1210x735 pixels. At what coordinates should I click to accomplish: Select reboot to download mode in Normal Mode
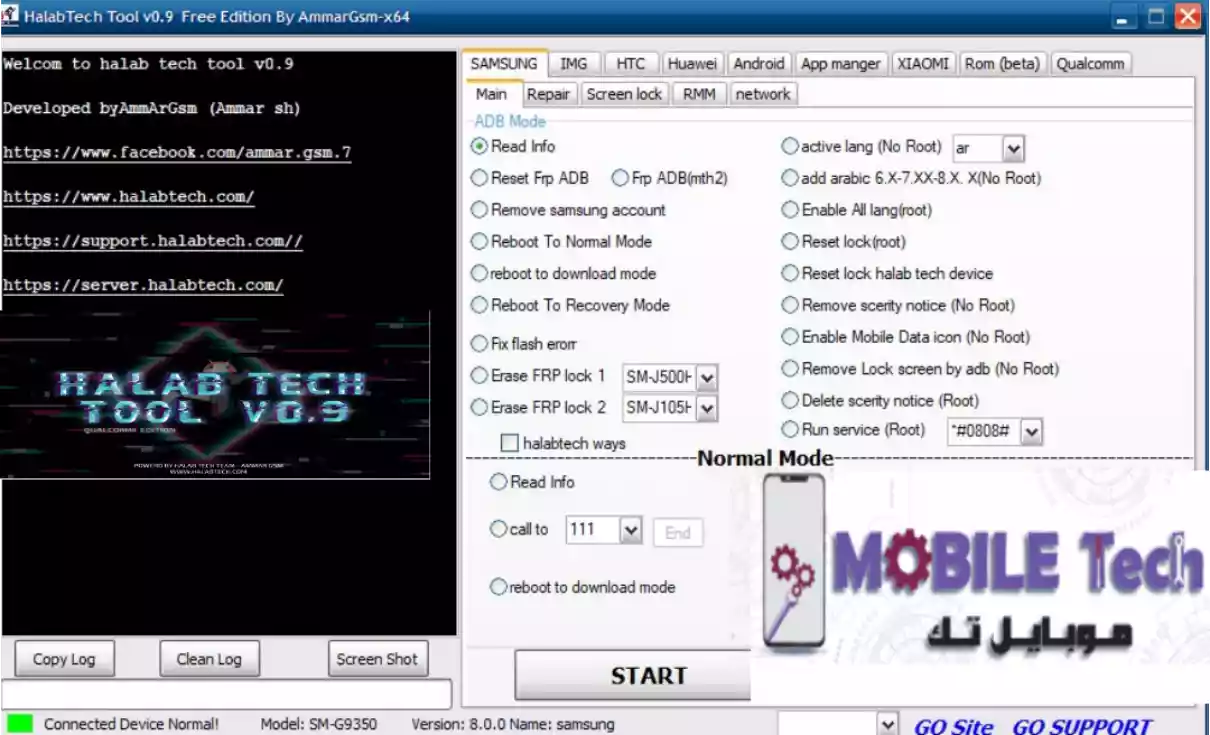click(x=583, y=587)
